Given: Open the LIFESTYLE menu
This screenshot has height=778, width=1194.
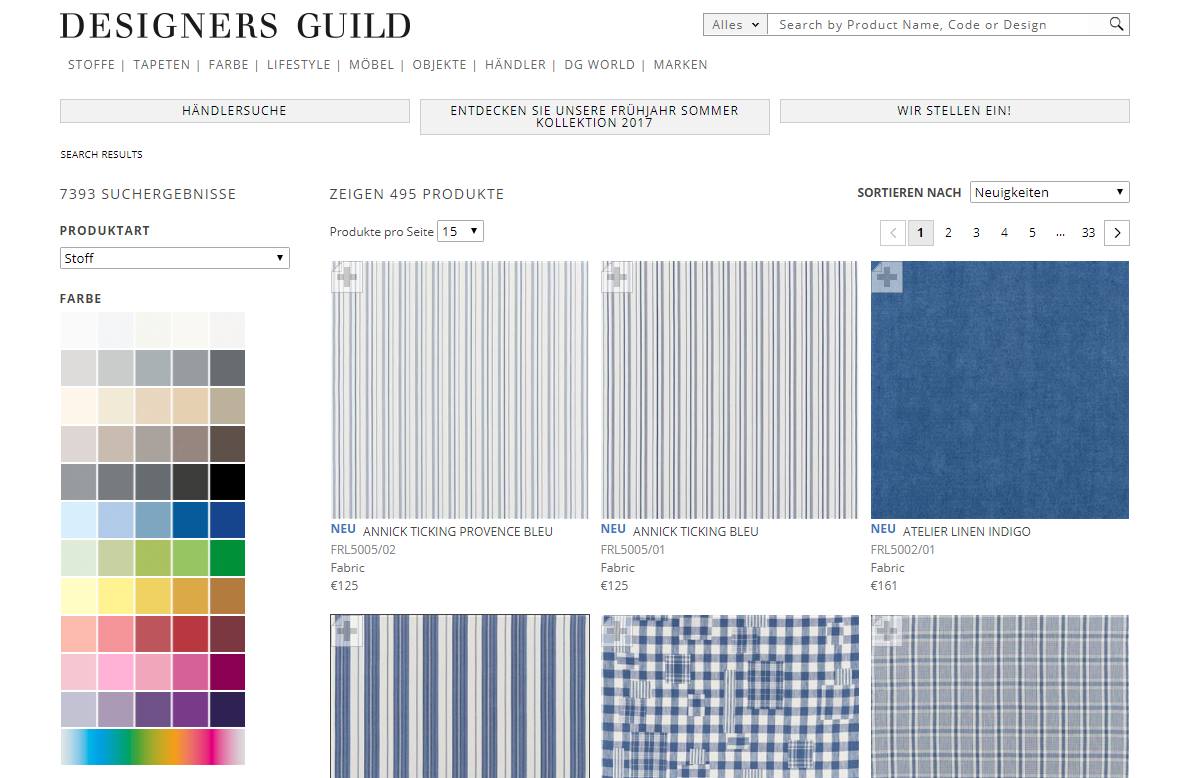Looking at the screenshot, I should (x=298, y=65).
